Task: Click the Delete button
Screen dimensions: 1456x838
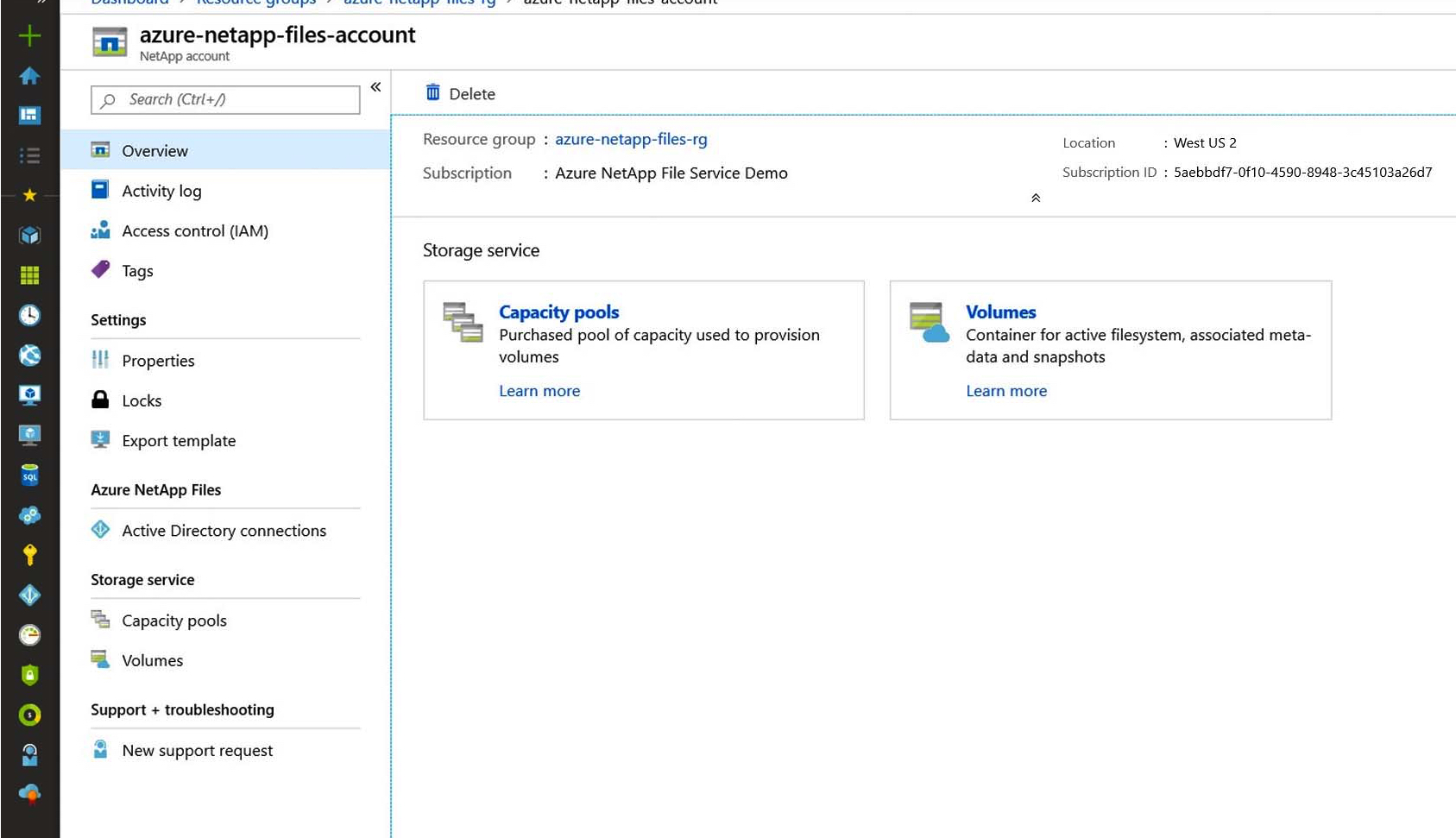Action: point(461,93)
